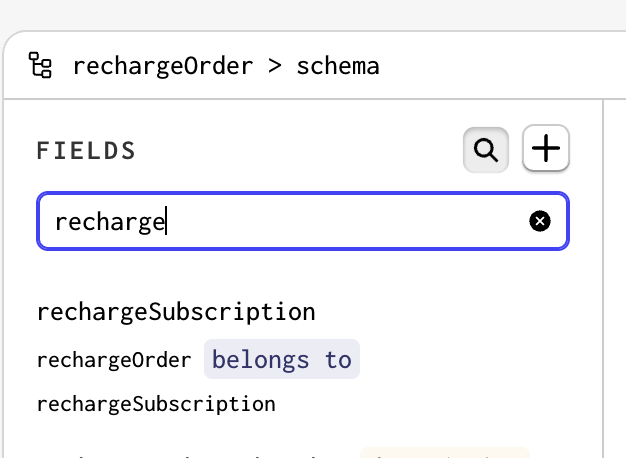Click the pane right of fields divider
The image size is (626, 458).
(x=615, y=279)
